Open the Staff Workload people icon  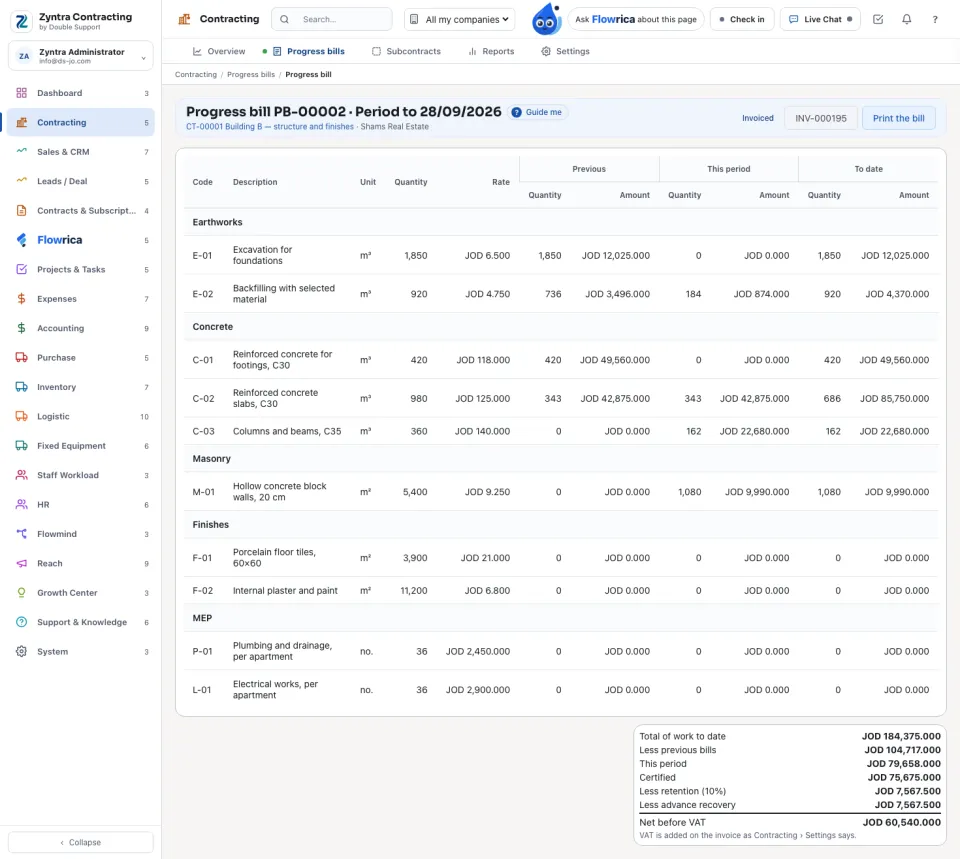tap(21, 475)
